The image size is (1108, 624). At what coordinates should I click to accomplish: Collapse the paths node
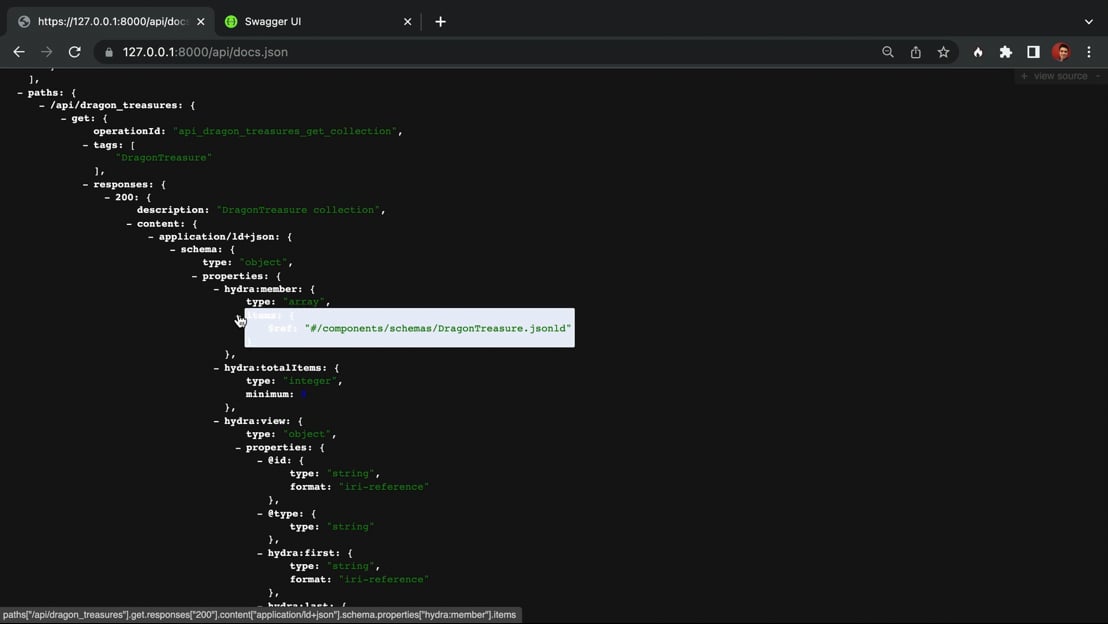point(20,93)
